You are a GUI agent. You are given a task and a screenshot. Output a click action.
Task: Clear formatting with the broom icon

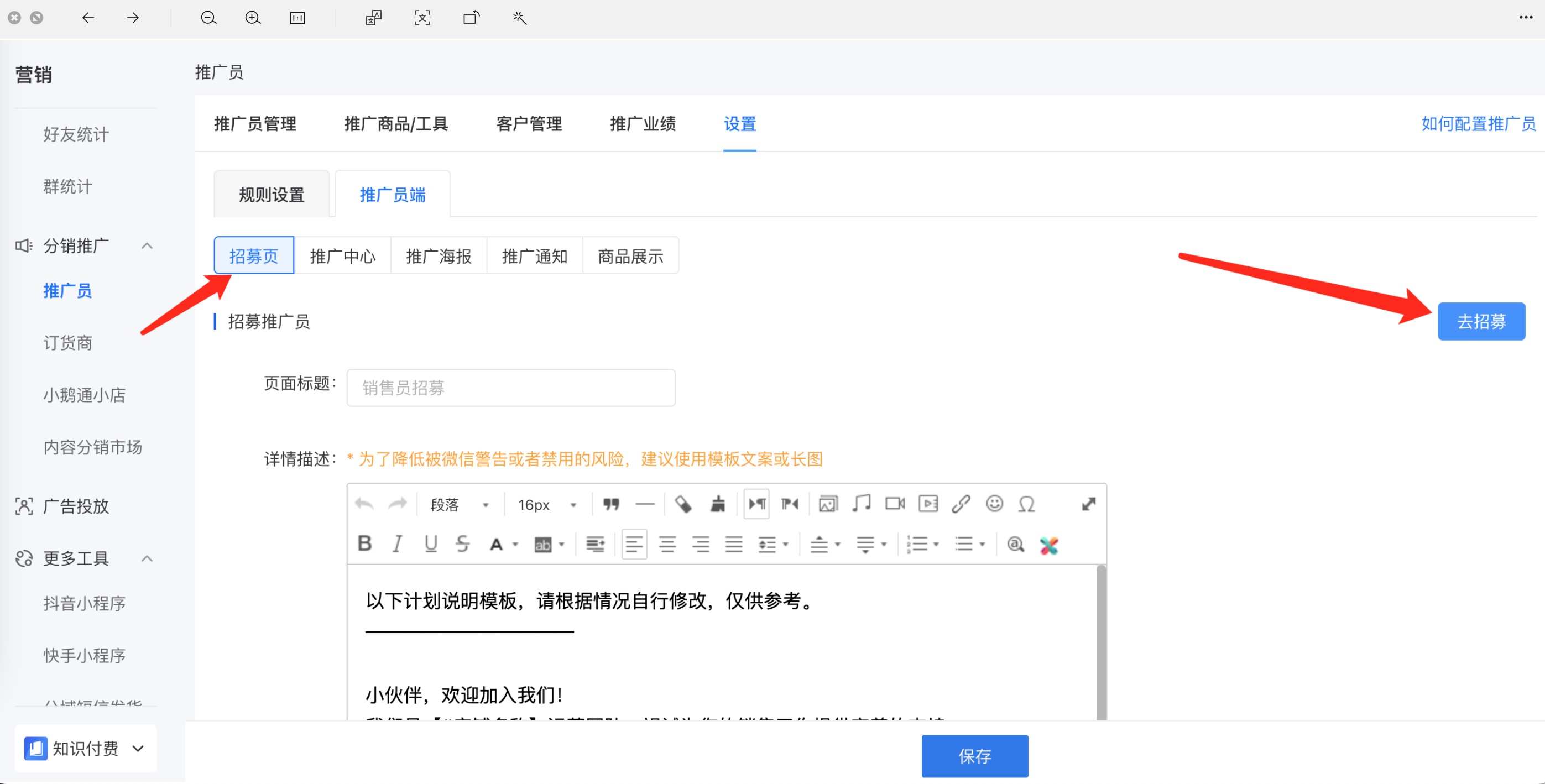717,504
